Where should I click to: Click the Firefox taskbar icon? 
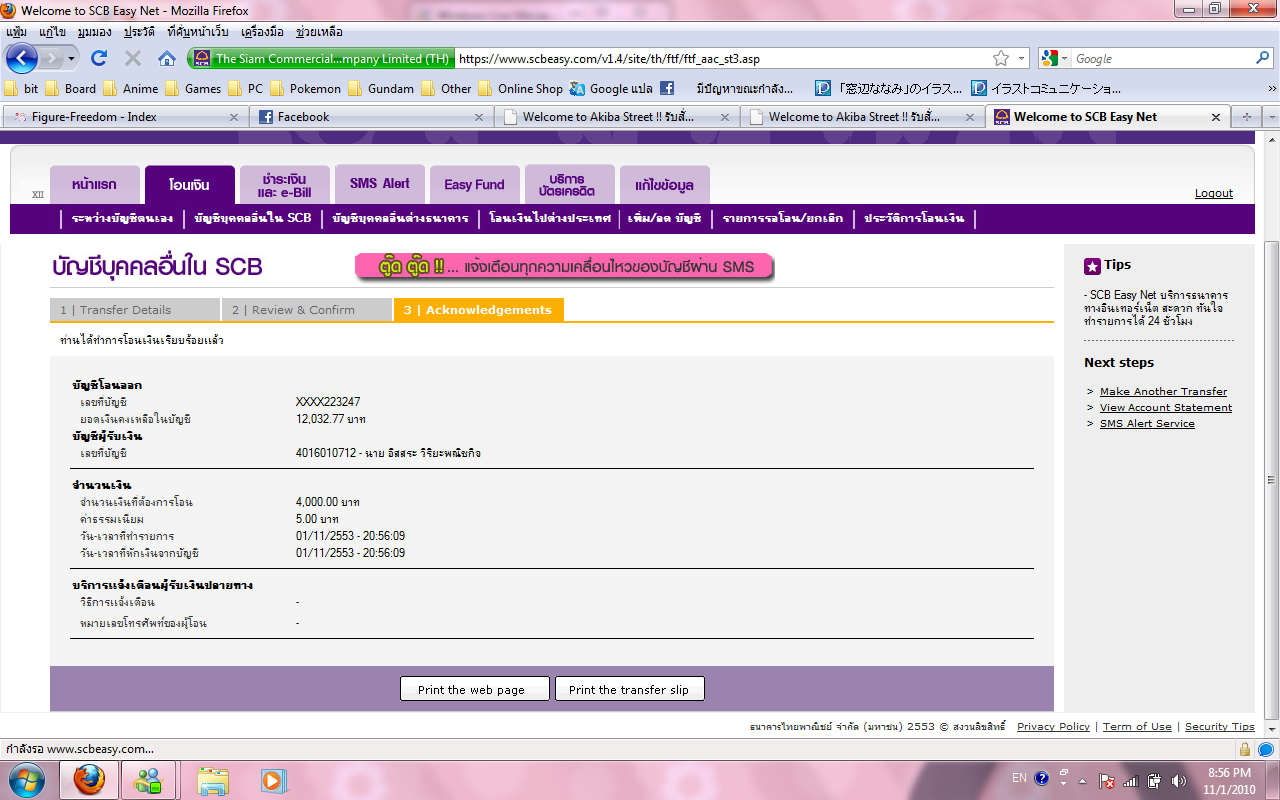[90, 779]
